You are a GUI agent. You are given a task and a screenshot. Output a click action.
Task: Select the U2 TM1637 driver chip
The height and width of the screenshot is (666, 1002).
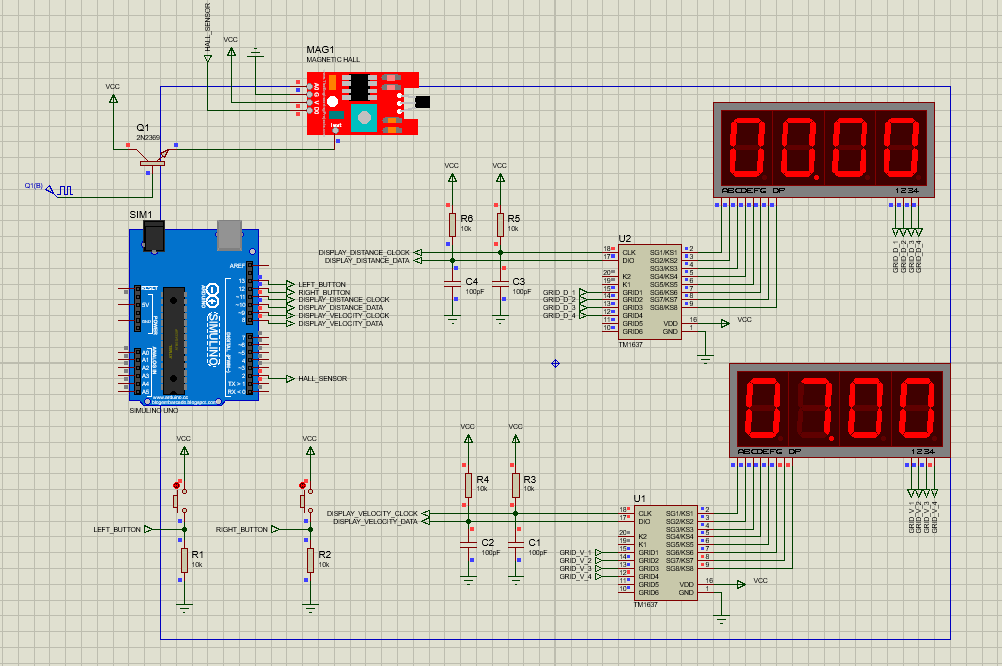tap(649, 291)
